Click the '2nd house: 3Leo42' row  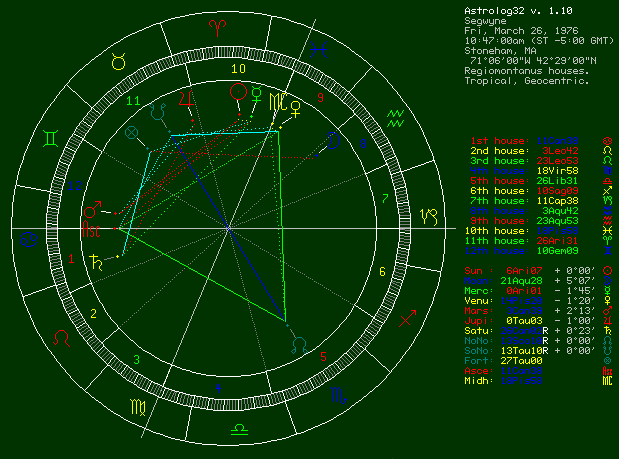click(x=541, y=151)
